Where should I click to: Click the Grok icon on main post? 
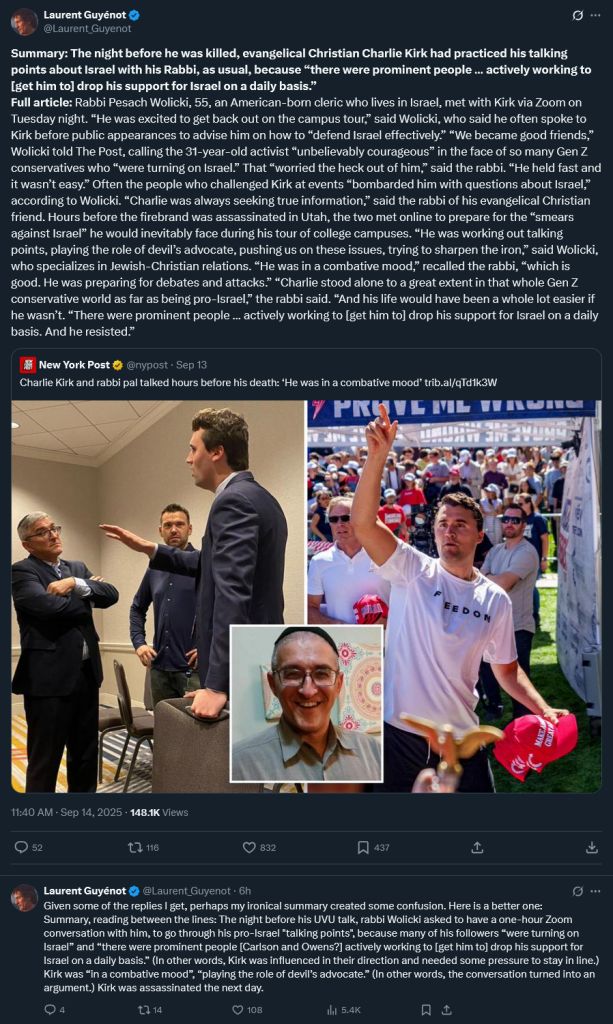coord(577,15)
